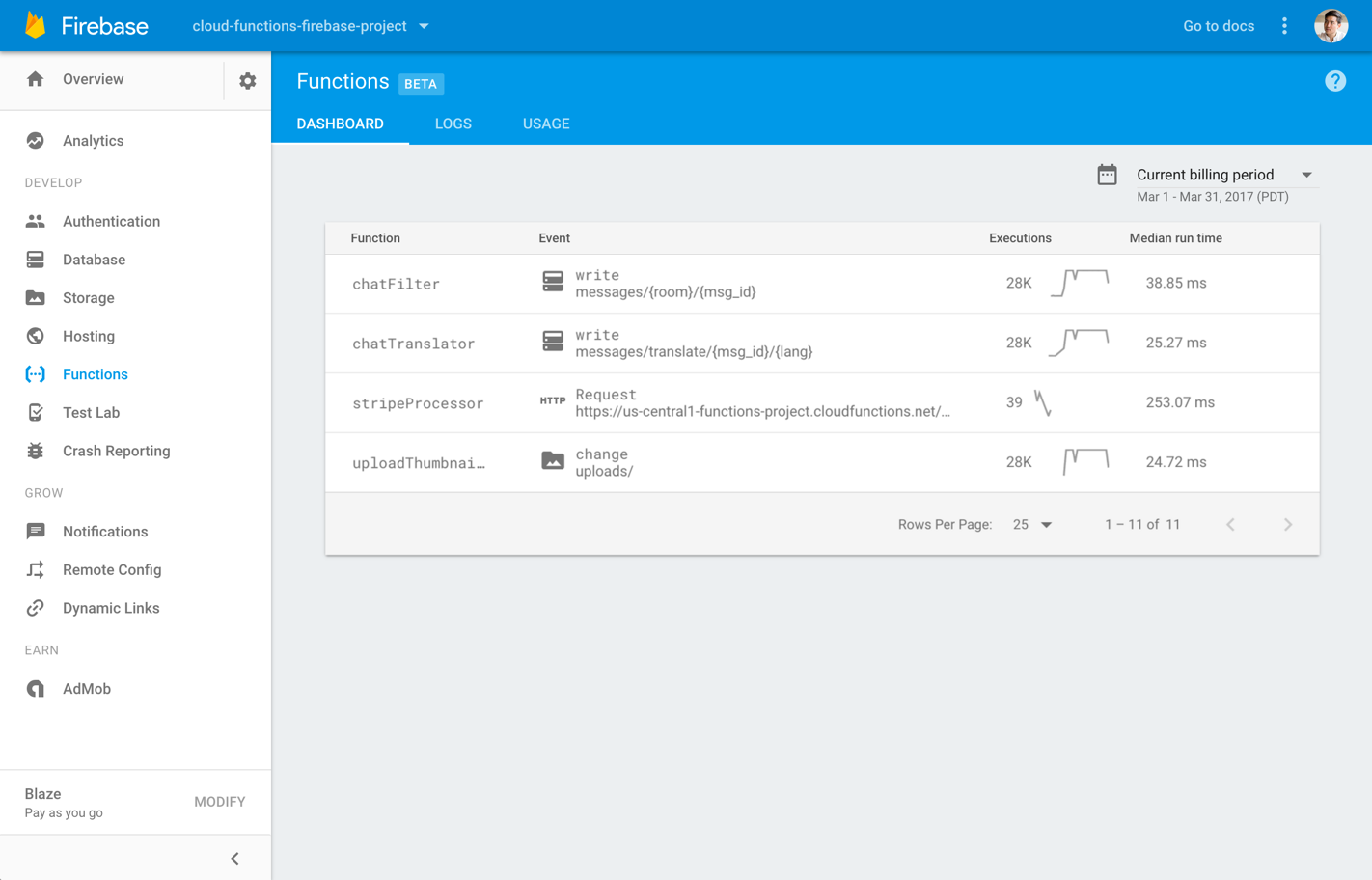Click Modify plan button
This screenshot has width=1372, height=880.
click(x=220, y=802)
